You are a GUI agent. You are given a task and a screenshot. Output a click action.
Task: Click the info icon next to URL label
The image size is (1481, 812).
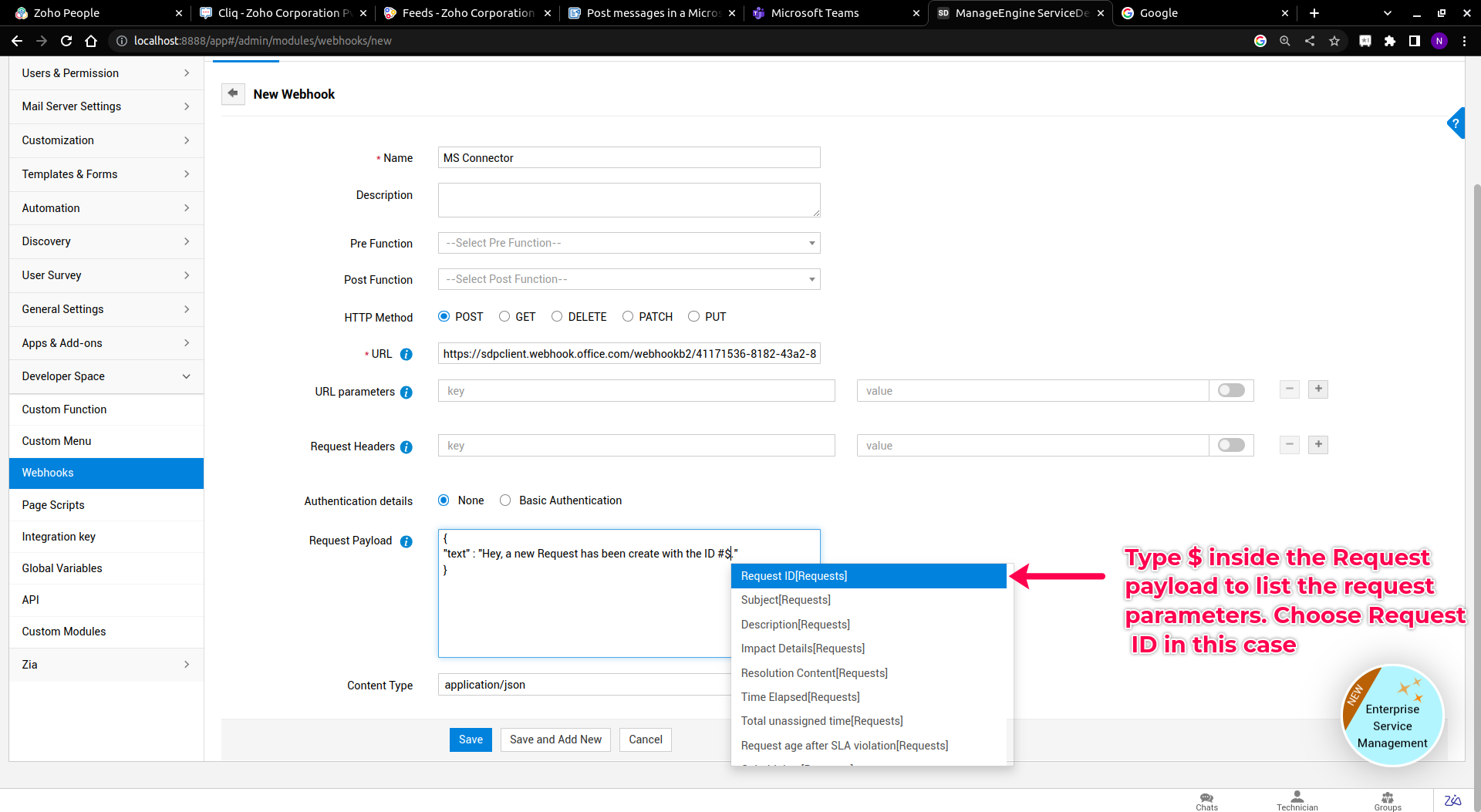(x=407, y=355)
